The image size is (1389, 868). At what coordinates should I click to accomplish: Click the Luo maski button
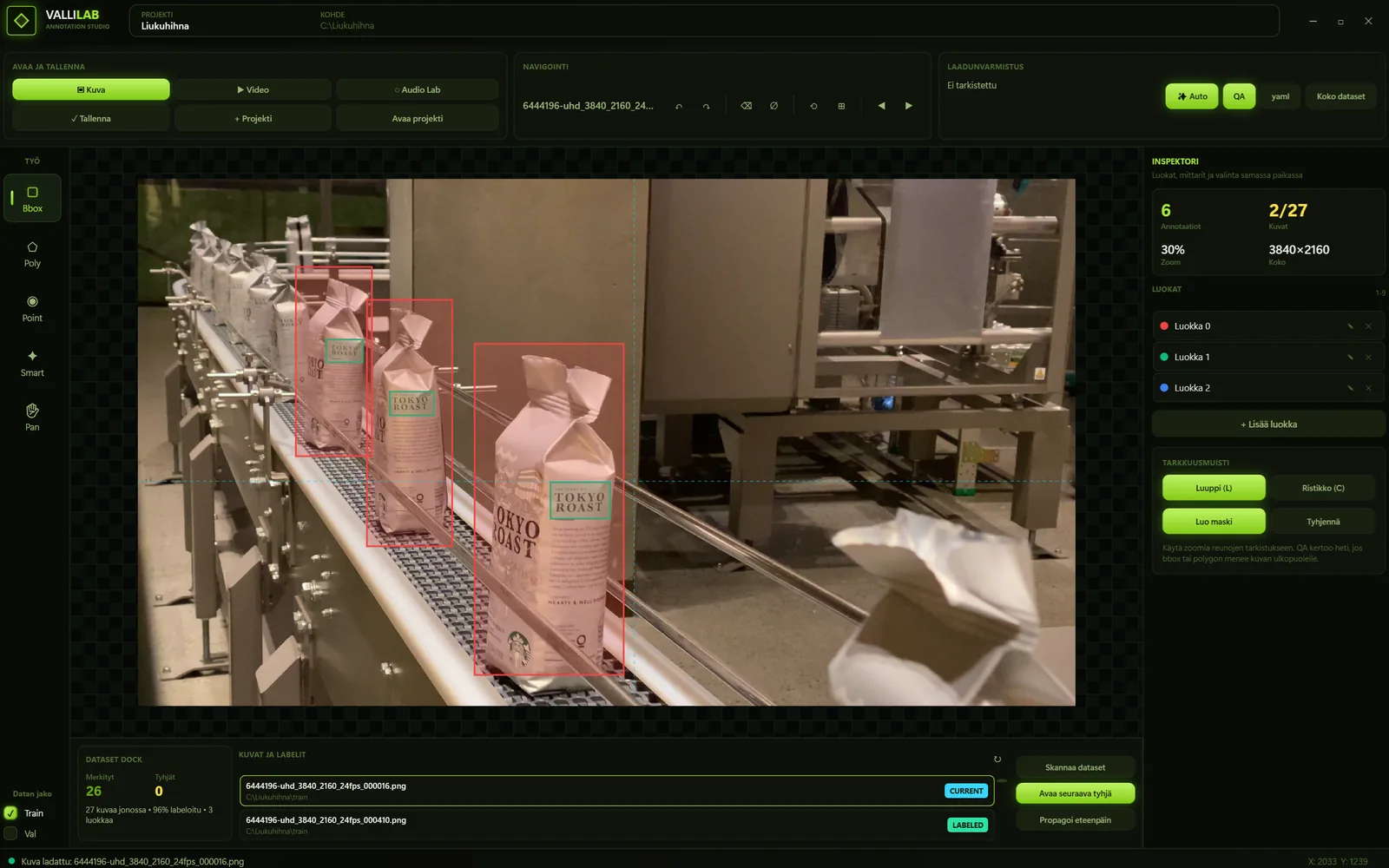pyautogui.click(x=1214, y=522)
